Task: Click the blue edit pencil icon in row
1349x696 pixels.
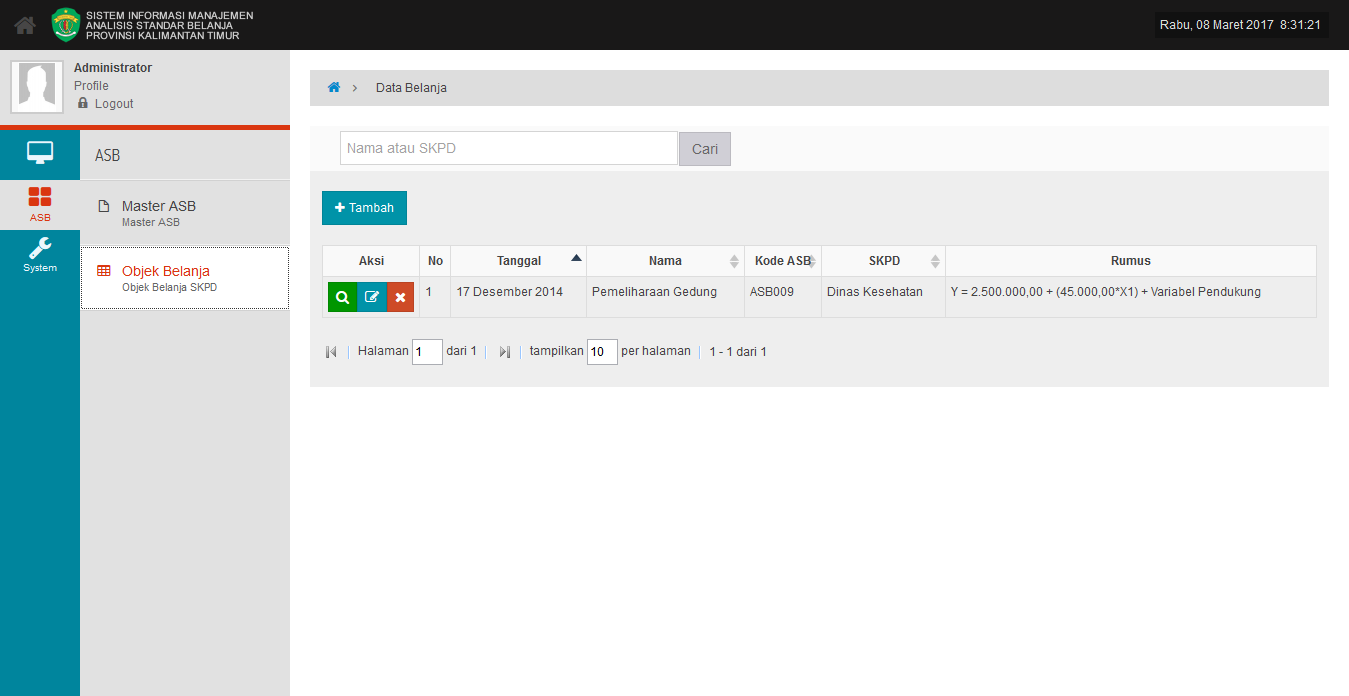Action: [372, 297]
